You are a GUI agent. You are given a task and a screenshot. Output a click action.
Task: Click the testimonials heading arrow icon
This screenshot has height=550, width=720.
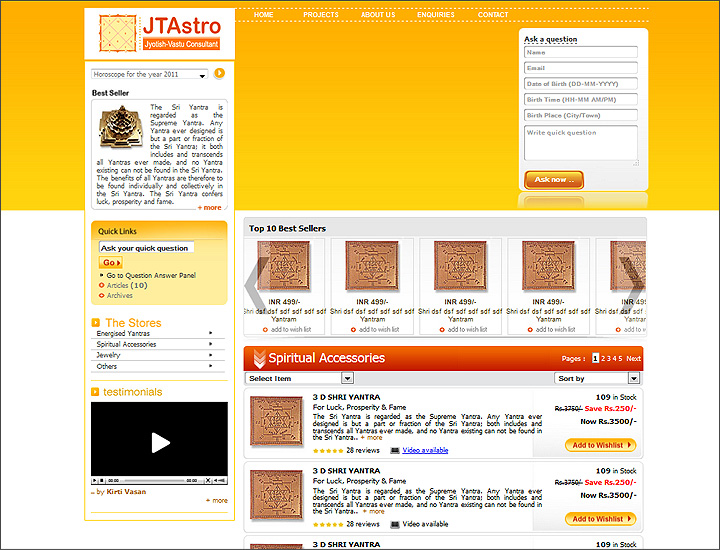tap(95, 392)
